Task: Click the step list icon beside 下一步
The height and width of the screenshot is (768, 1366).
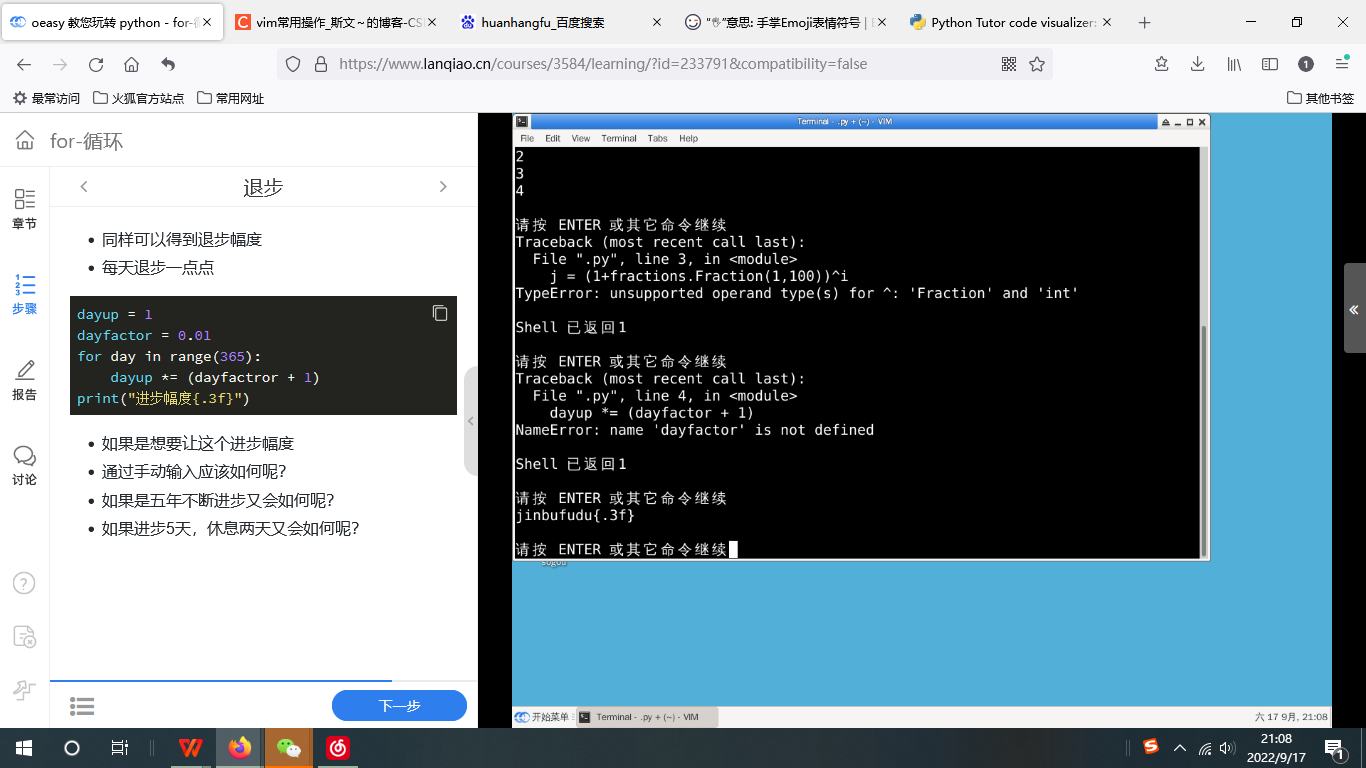Action: point(82,706)
